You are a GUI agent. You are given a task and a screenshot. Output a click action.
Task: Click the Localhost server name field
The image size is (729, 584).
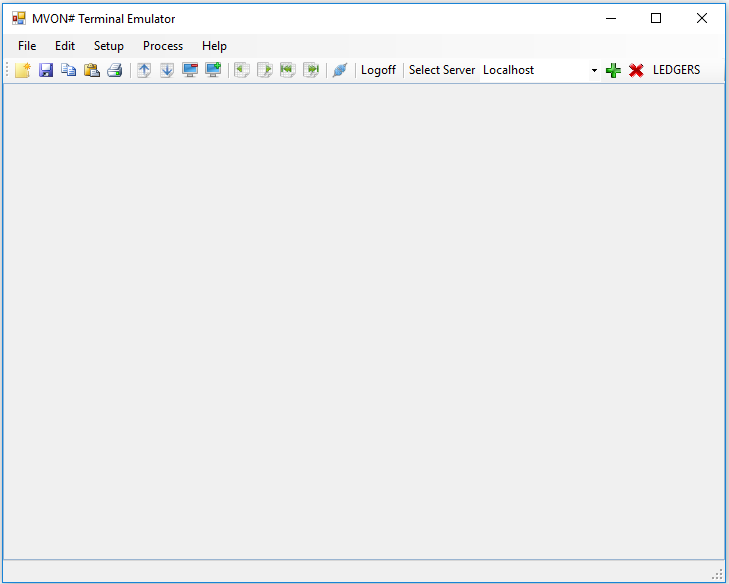click(x=535, y=70)
